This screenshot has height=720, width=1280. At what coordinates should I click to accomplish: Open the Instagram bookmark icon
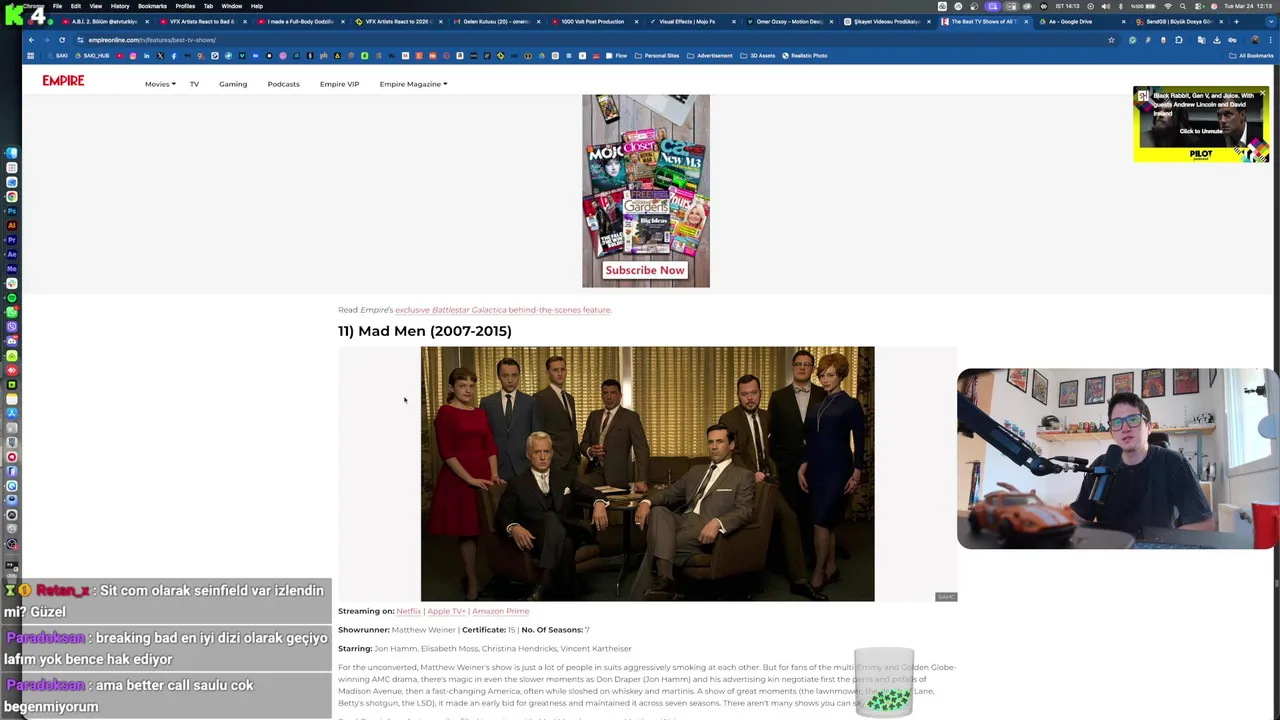tap(133, 56)
